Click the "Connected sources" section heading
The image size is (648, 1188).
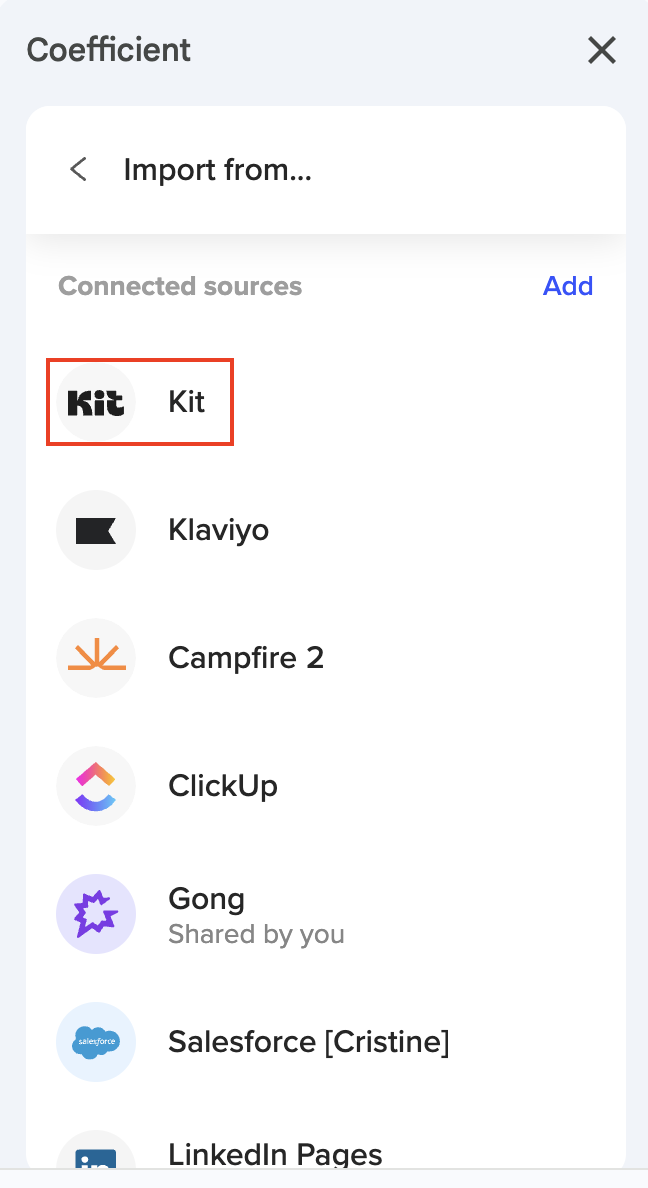180,286
